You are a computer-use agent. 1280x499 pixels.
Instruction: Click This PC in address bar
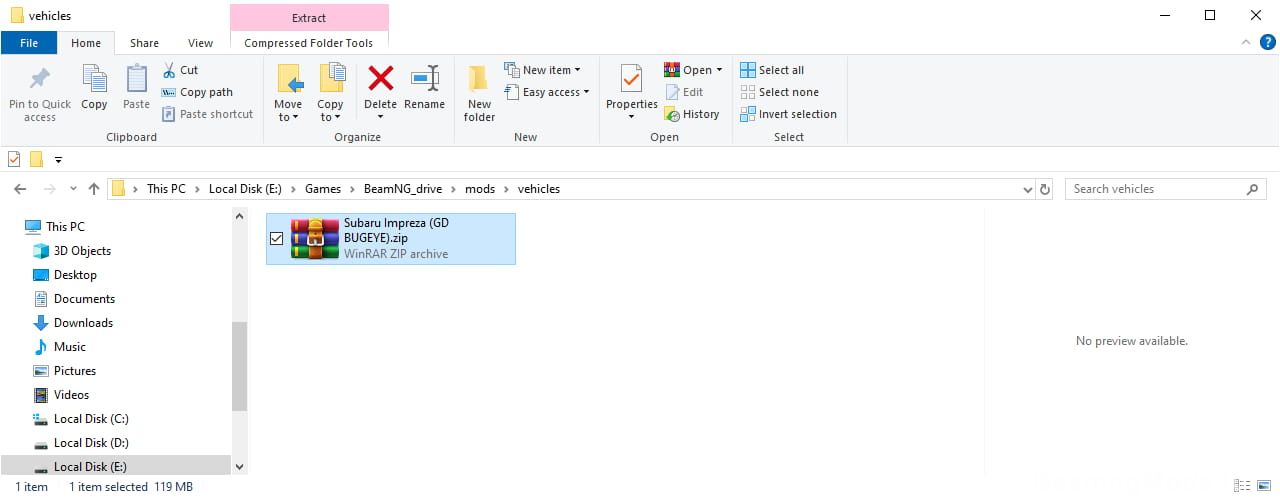click(166, 189)
